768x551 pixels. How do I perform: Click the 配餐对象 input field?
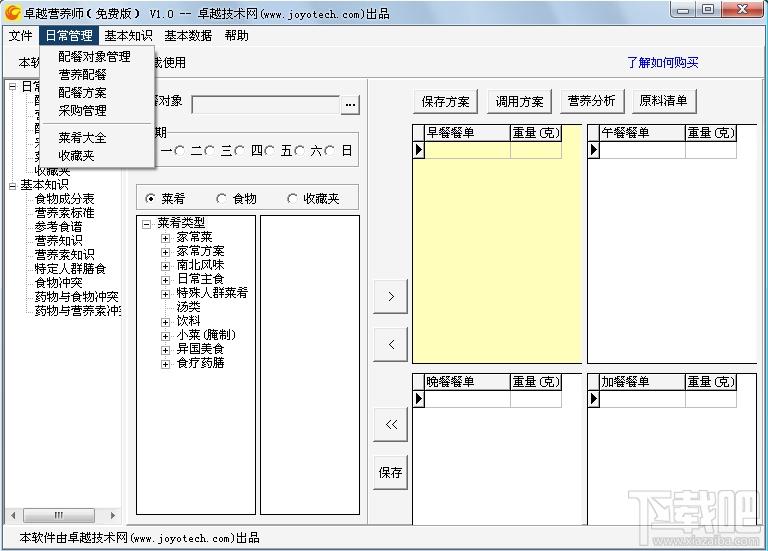coord(265,105)
